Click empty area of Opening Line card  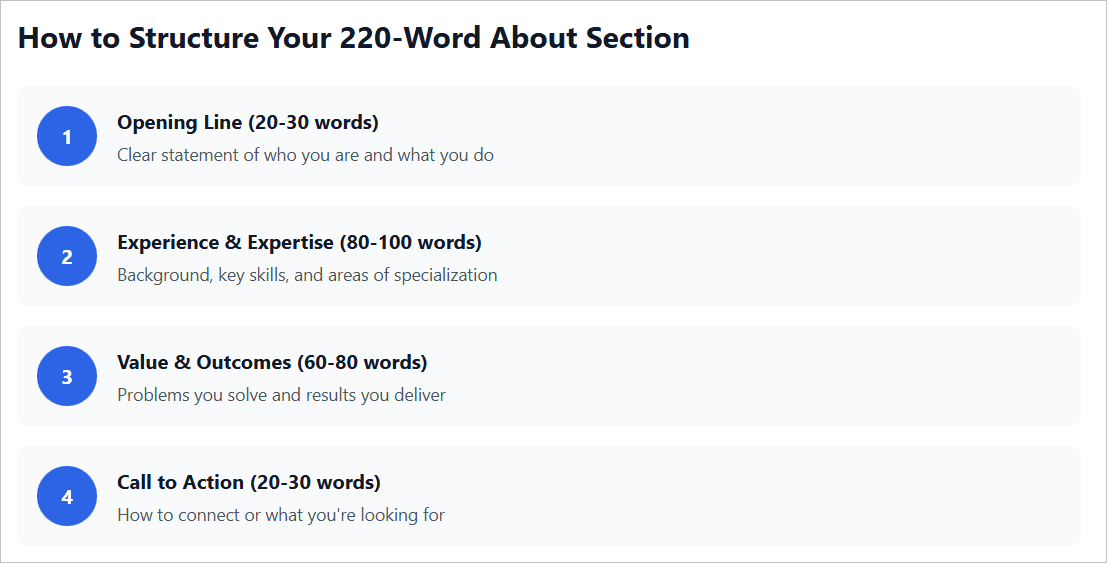800,136
